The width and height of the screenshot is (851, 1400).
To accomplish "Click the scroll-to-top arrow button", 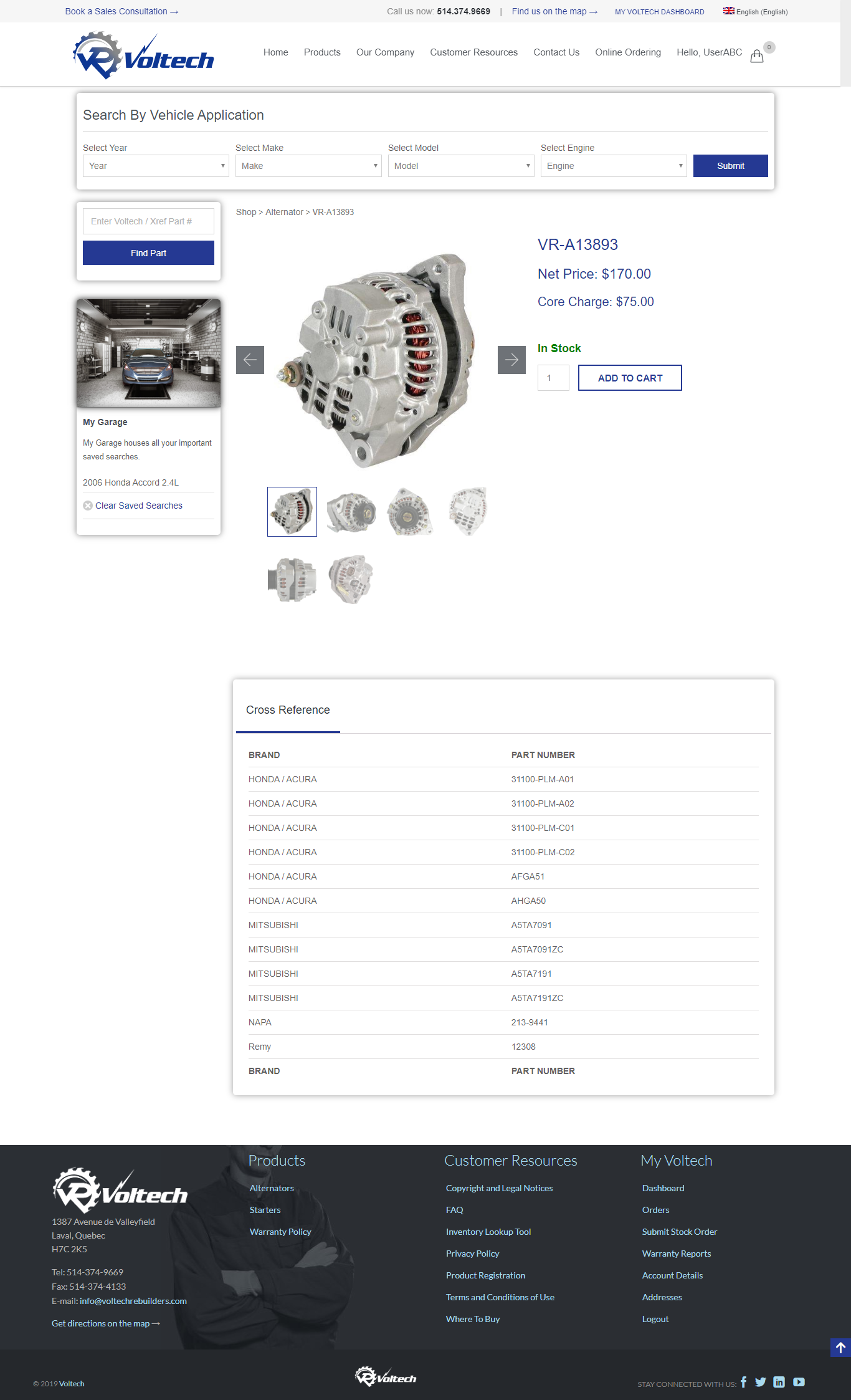I will click(x=840, y=1348).
